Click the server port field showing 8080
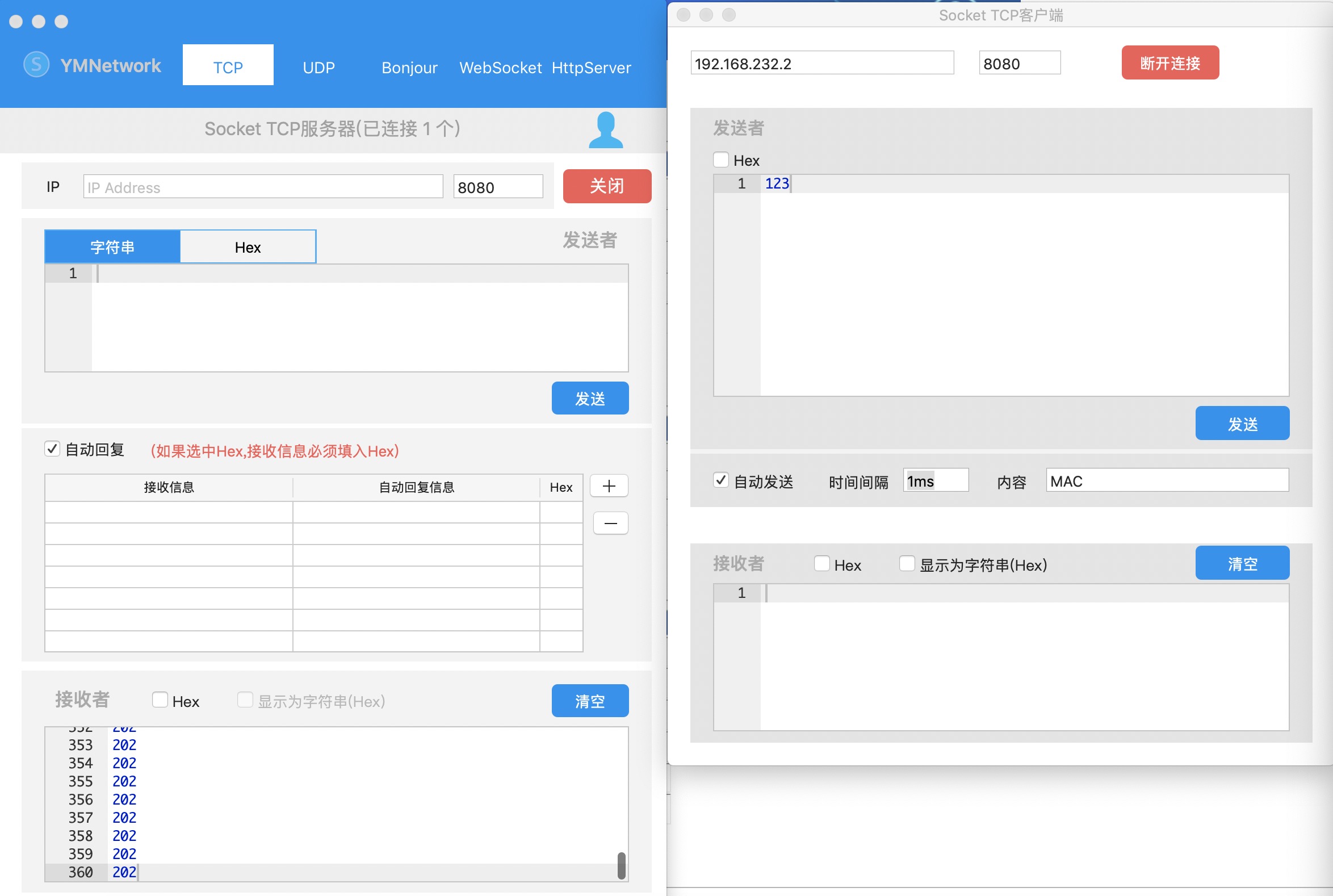 pos(498,187)
